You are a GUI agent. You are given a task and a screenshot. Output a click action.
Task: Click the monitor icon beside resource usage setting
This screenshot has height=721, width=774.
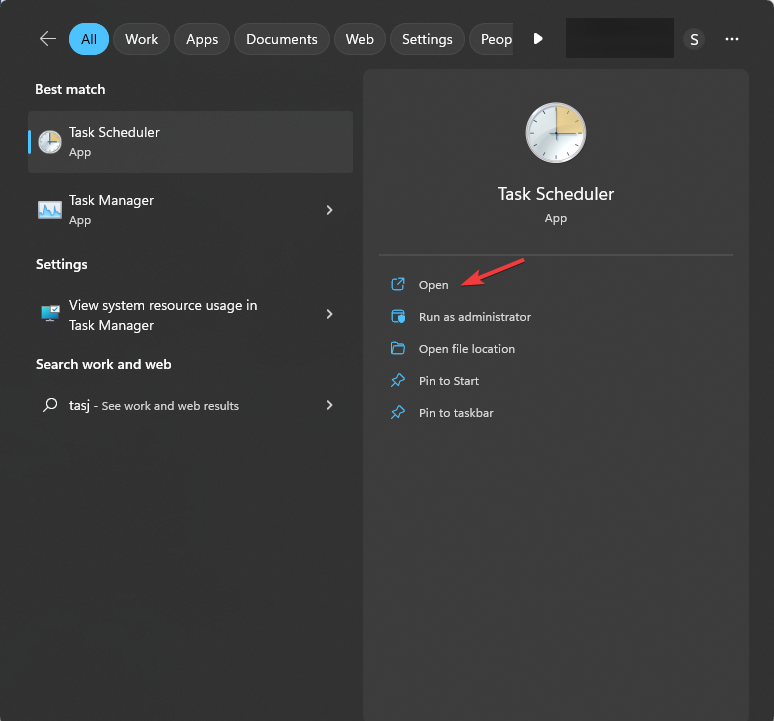click(x=50, y=313)
